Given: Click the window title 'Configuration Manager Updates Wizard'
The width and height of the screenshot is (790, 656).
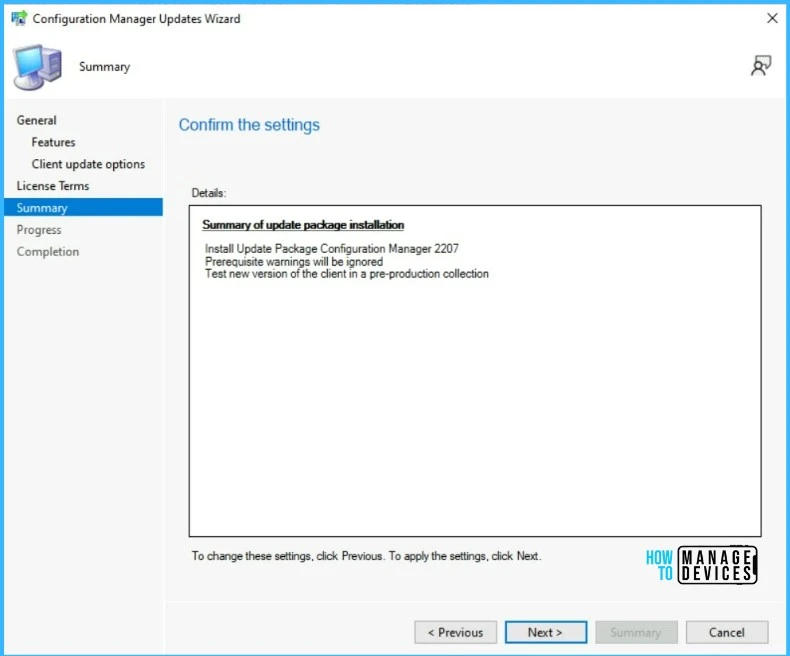Looking at the screenshot, I should 137,19.
